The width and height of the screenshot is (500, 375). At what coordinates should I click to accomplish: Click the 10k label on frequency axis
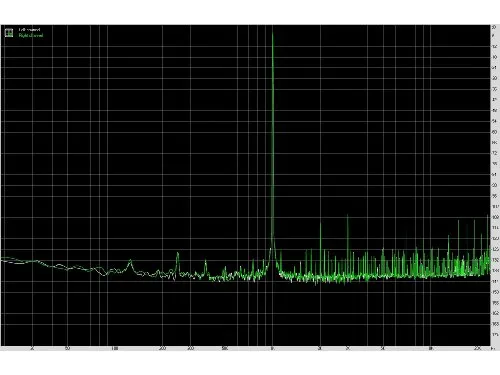point(431,349)
